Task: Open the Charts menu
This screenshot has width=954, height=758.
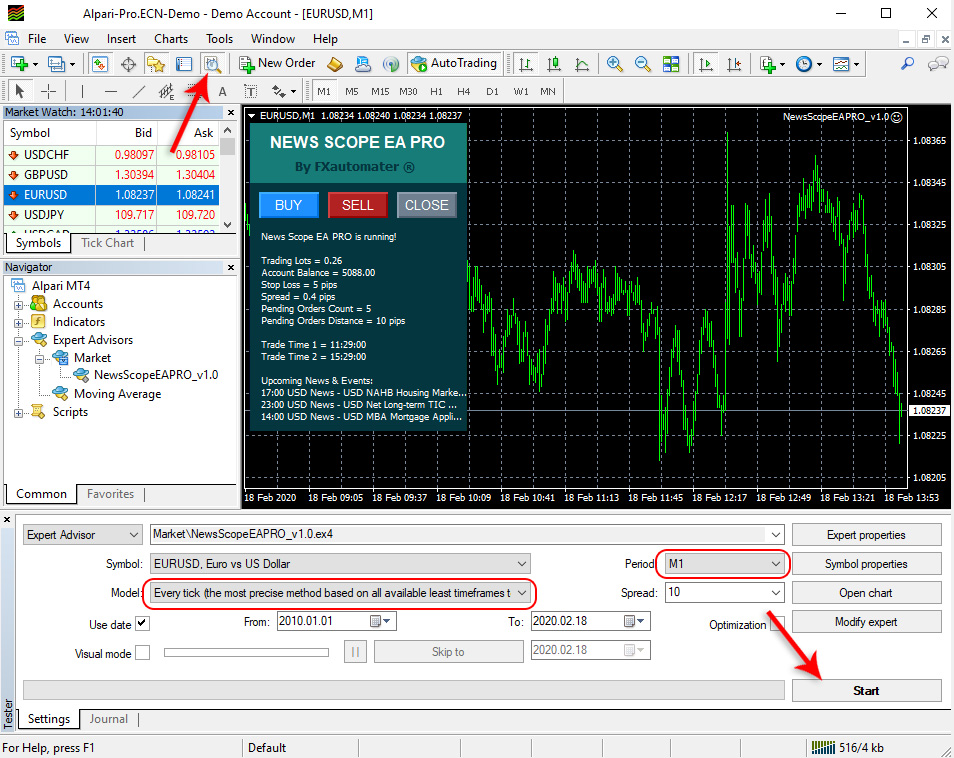Action: coord(171,39)
